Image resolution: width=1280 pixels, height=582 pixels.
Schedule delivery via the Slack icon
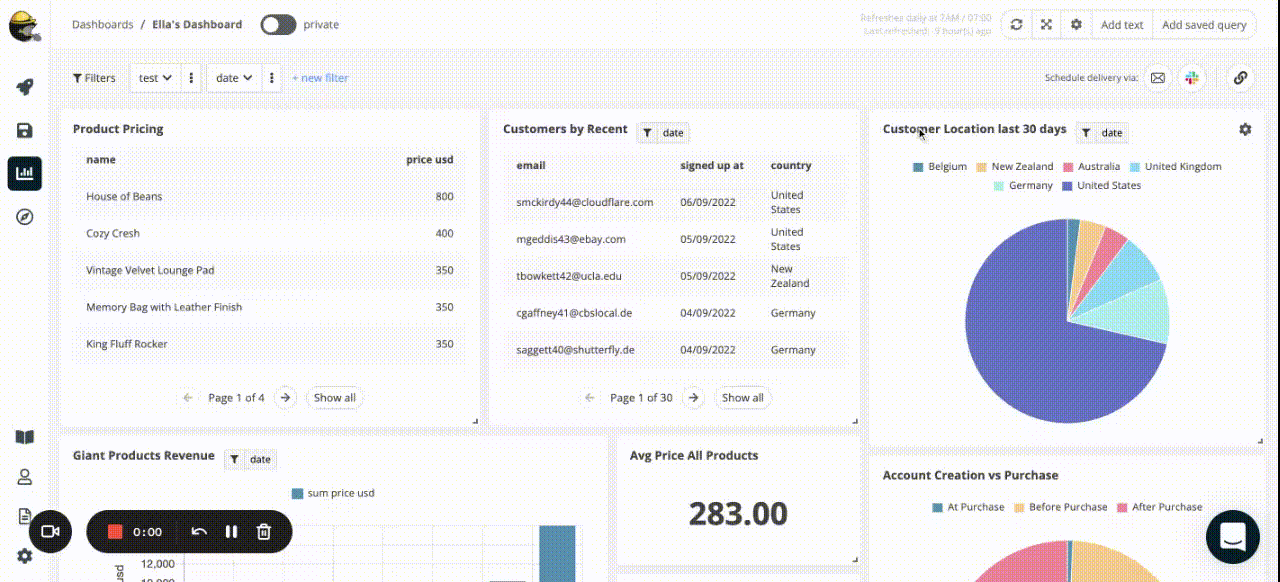(1191, 78)
